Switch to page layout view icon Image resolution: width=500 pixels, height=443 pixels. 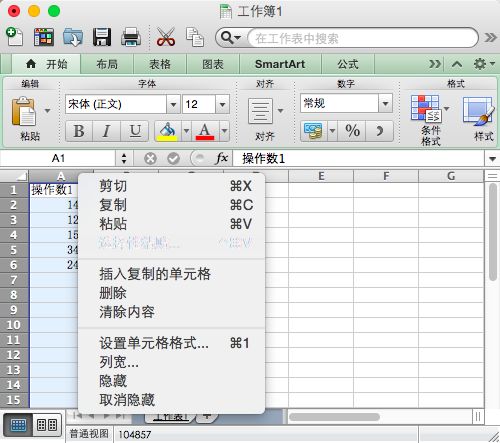(x=47, y=425)
